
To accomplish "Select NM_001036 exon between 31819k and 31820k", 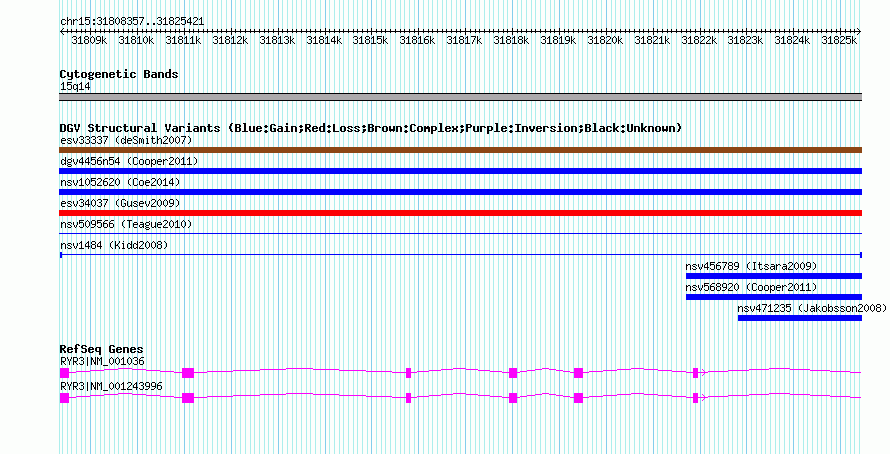I will [x=578, y=373].
